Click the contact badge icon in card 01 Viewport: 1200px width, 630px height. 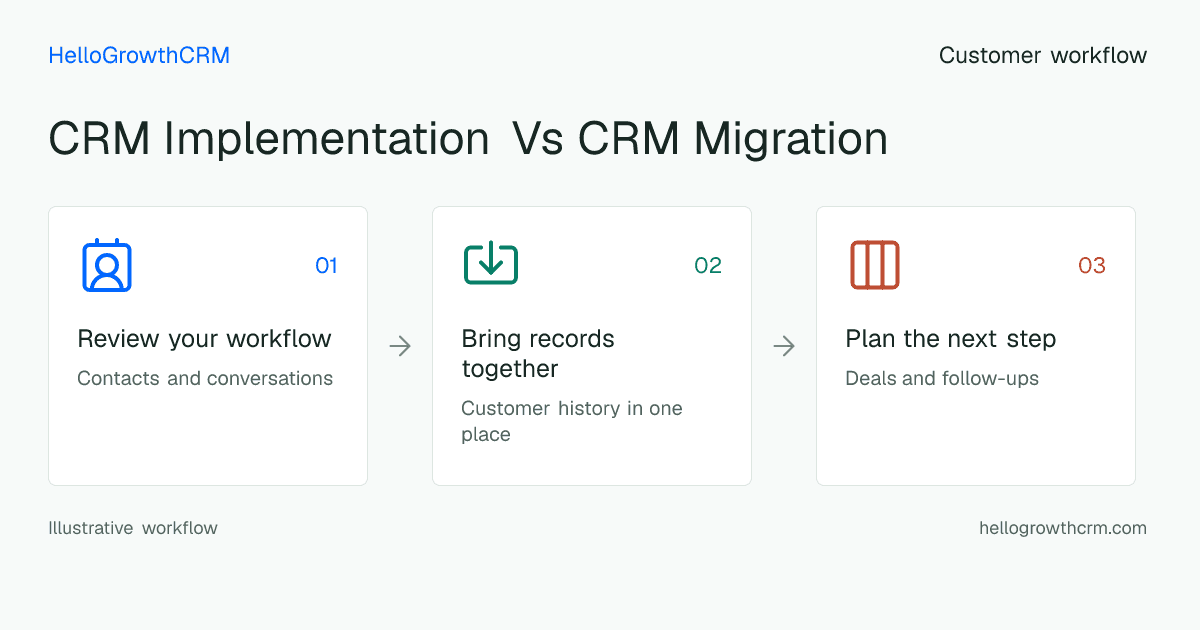(107, 265)
